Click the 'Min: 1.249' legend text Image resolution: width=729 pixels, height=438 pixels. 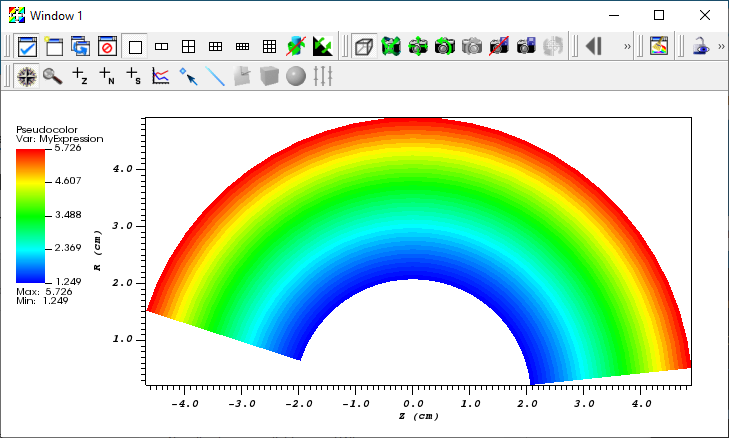pyautogui.click(x=42, y=300)
